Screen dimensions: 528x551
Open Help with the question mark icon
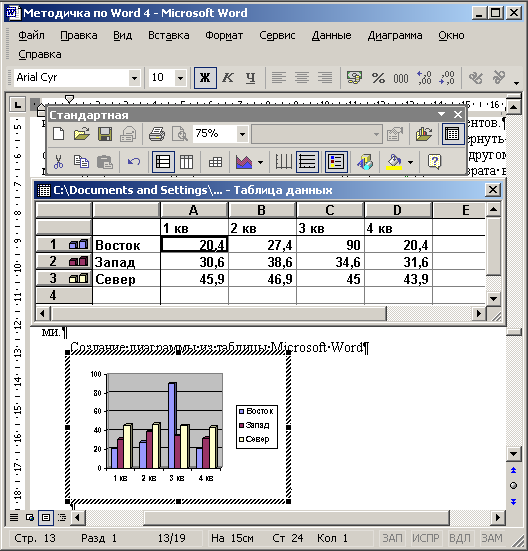click(x=435, y=162)
